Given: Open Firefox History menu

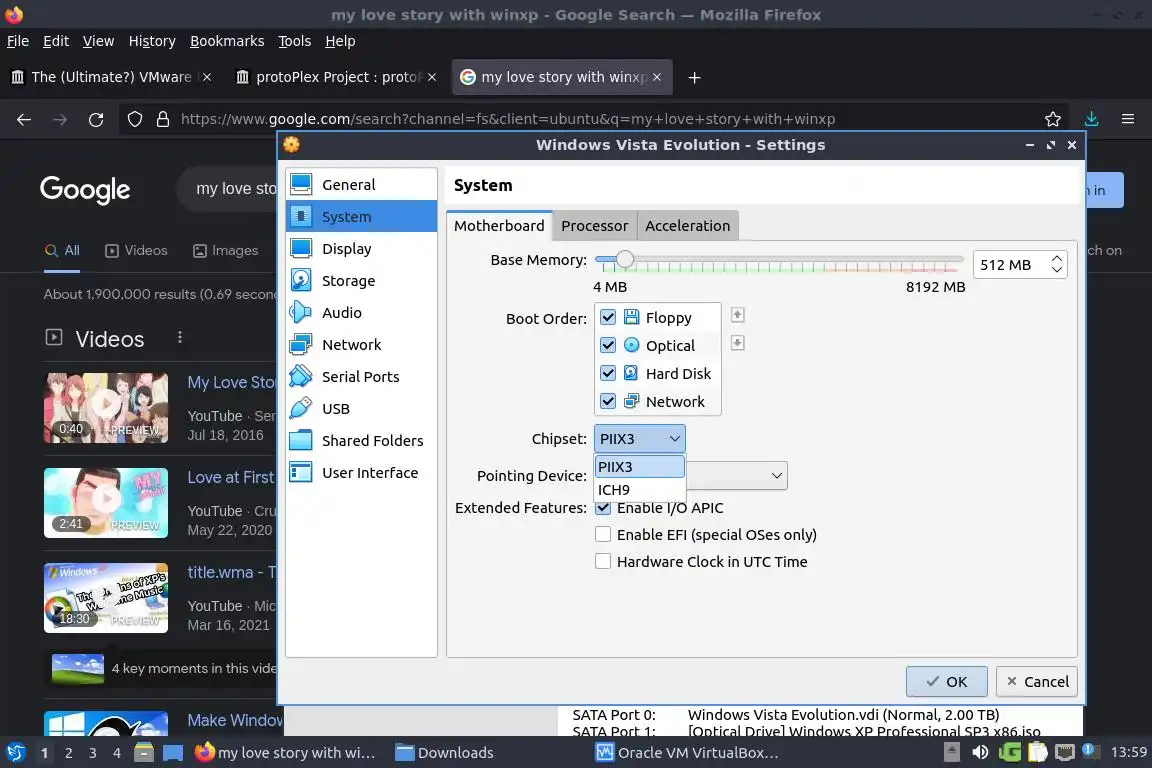Looking at the screenshot, I should pos(152,41).
